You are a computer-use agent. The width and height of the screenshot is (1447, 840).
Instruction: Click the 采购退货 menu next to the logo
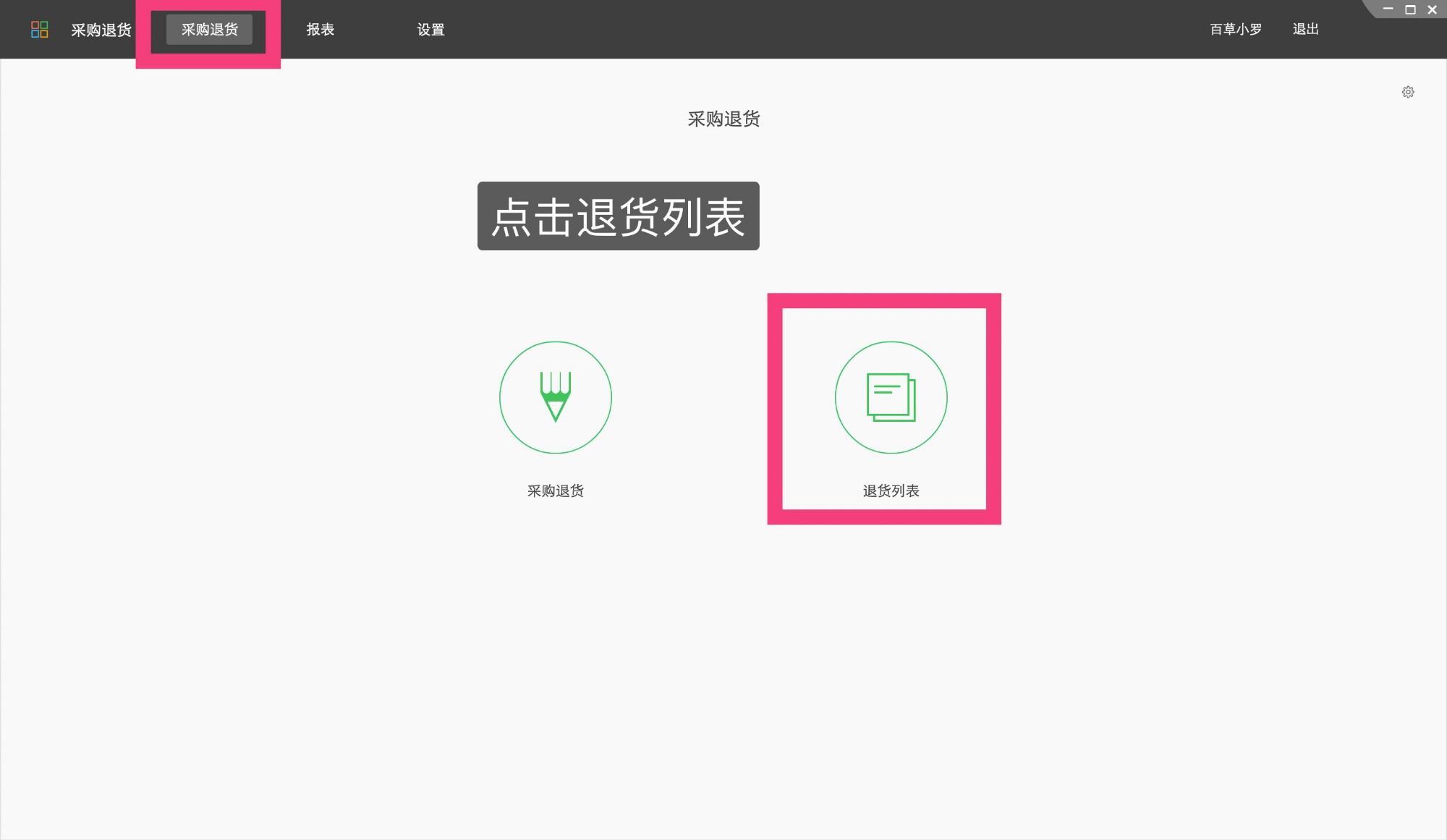pyautogui.click(x=100, y=30)
